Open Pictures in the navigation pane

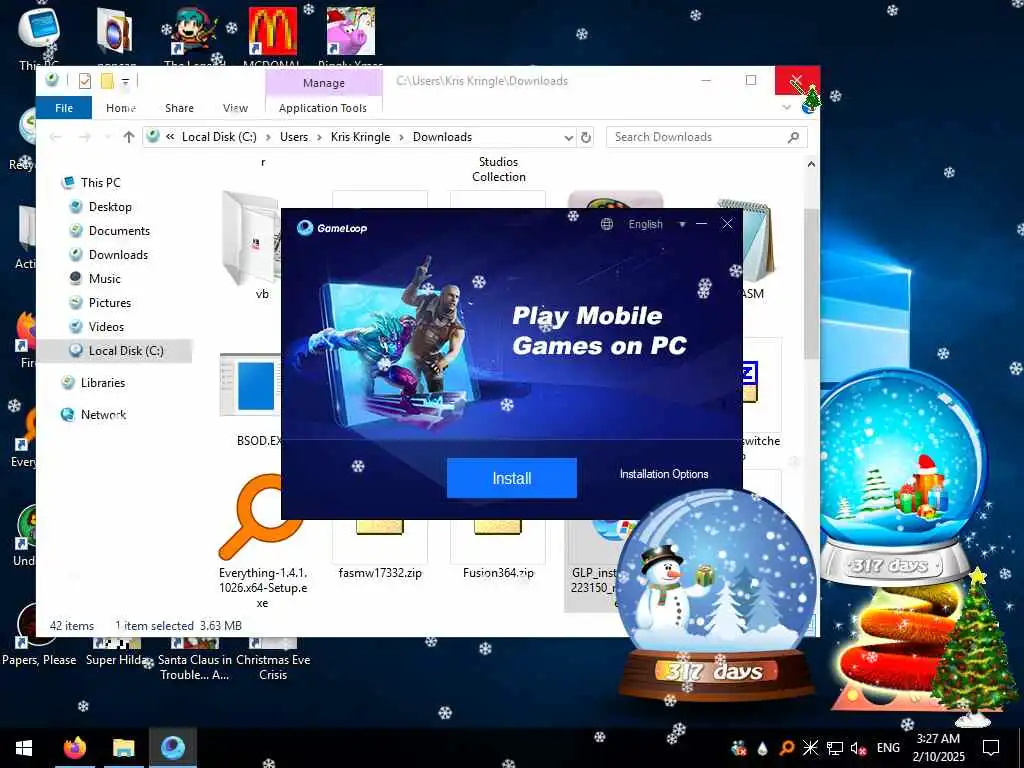tap(110, 303)
